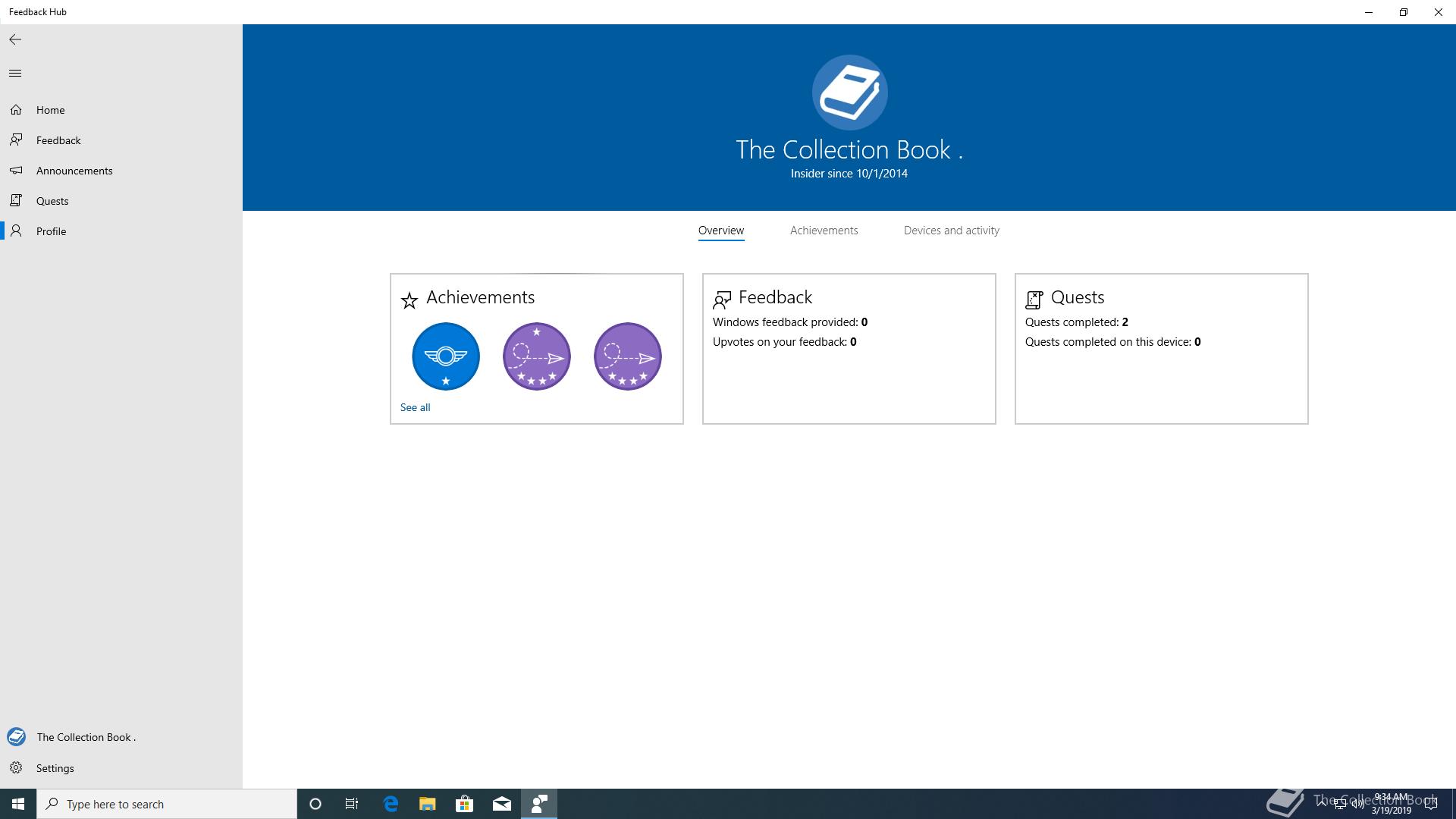Screen dimensions: 1456x819
Task: Go to Home in sidebar
Action: pos(50,110)
